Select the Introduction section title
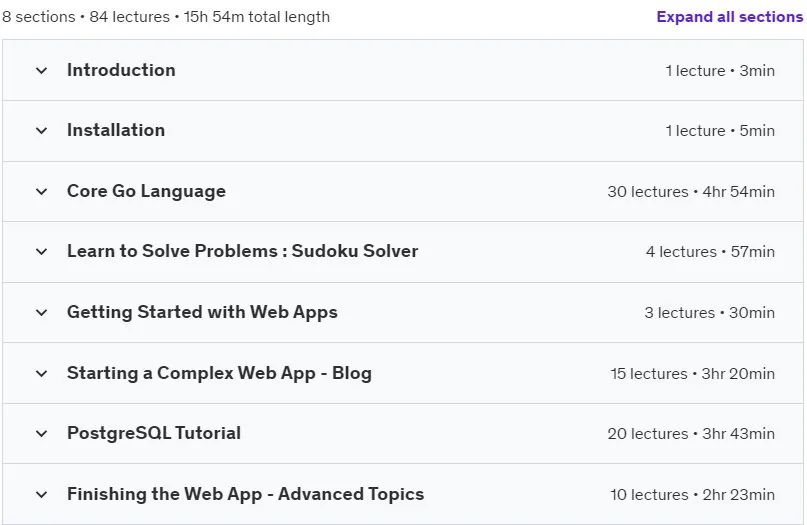This screenshot has width=807, height=525. (121, 70)
